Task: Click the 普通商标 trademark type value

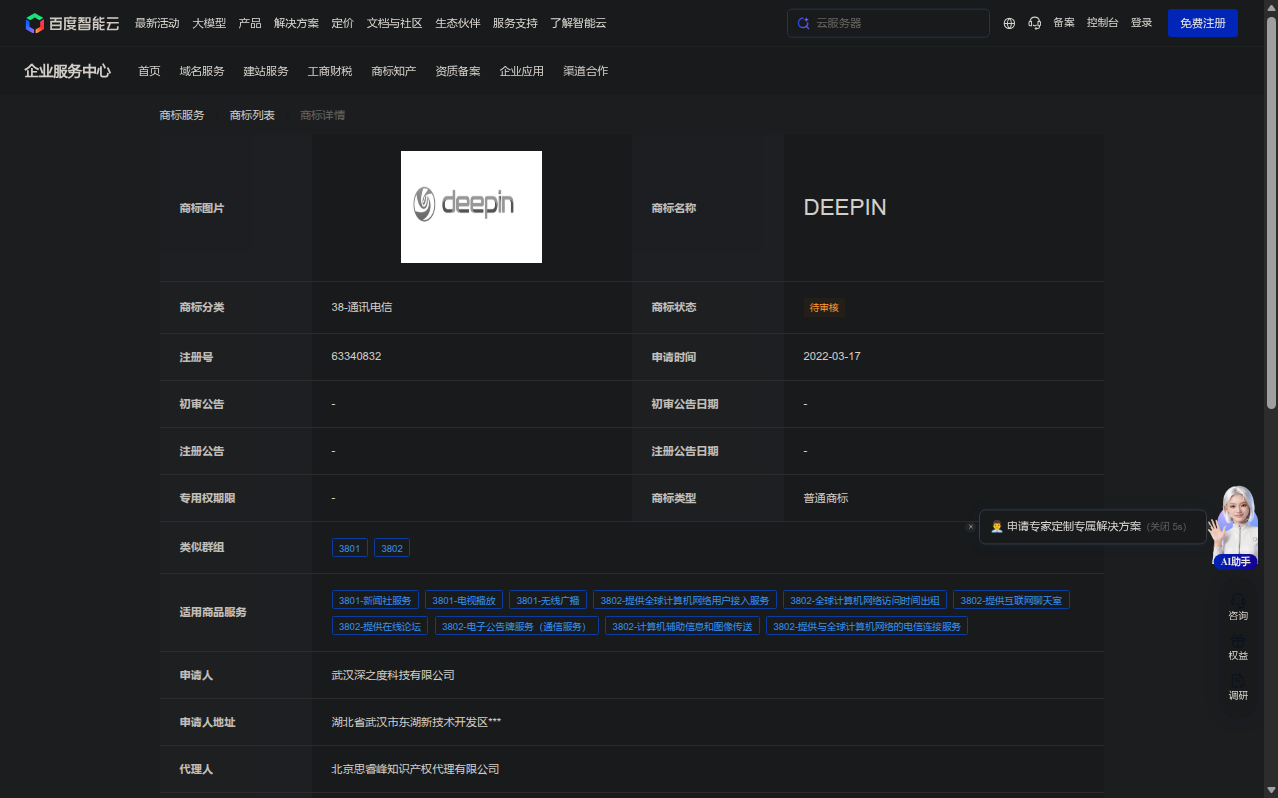Action: tap(826, 498)
